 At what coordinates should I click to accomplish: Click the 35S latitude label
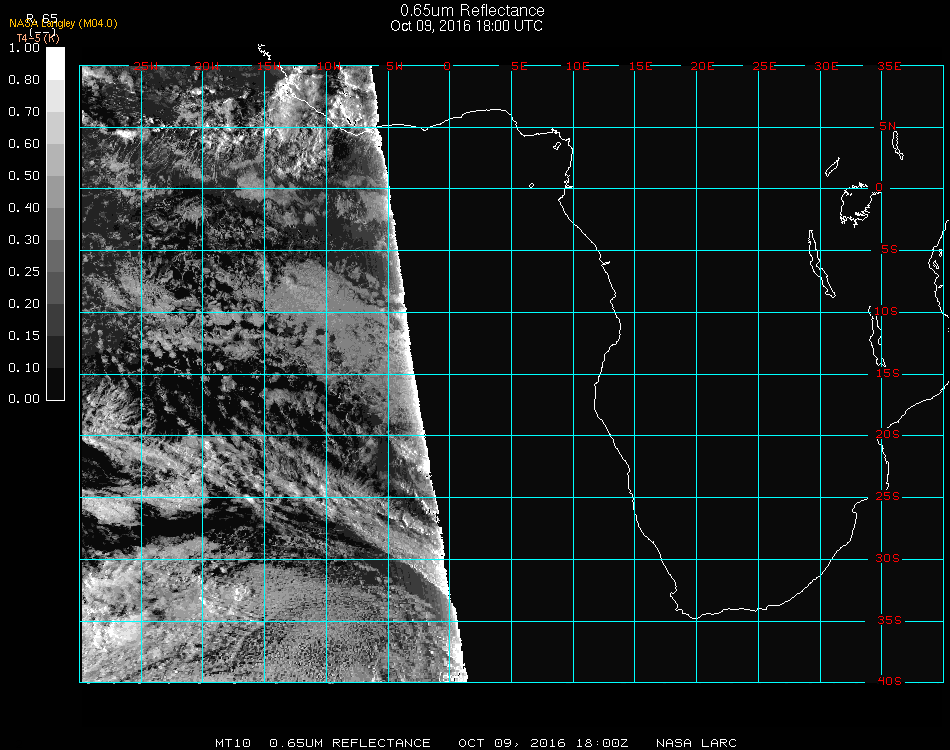pos(889,620)
